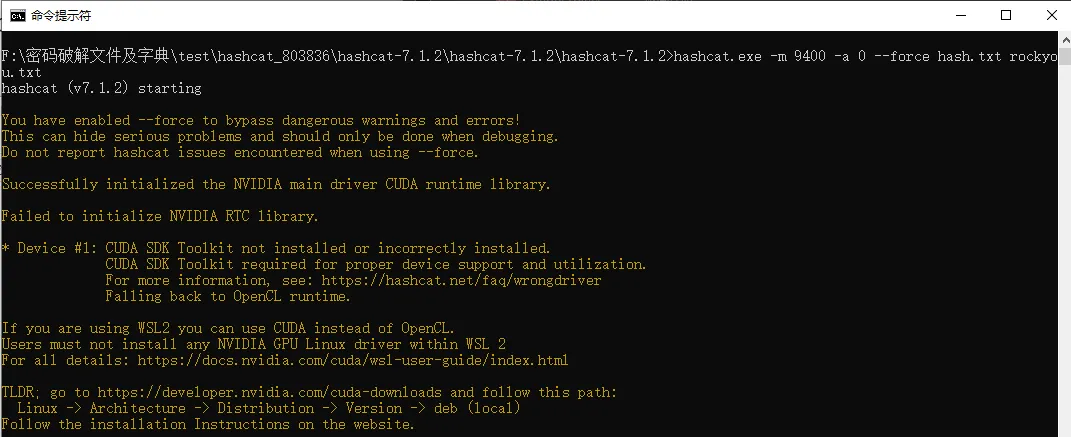Click the vertical scrollbar thumb
This screenshot has height=437, width=1071.
click(1065, 55)
